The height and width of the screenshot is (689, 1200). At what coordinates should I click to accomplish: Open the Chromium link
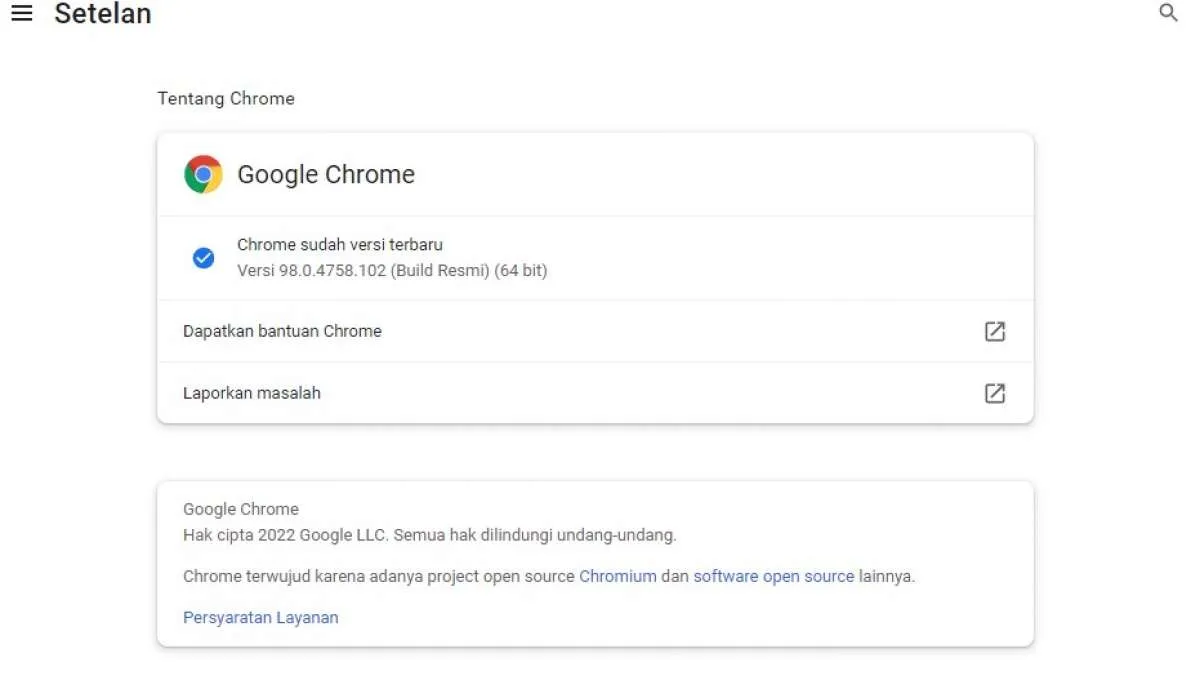tap(617, 576)
